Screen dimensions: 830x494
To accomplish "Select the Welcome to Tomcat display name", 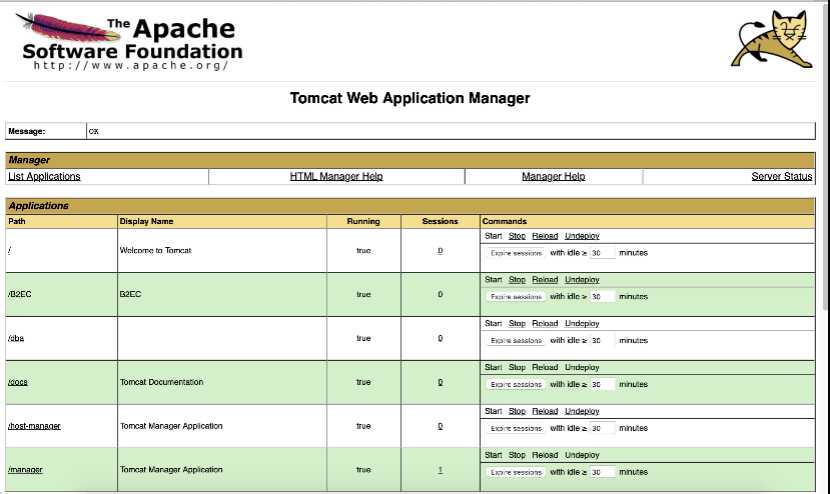I will (x=156, y=250).
